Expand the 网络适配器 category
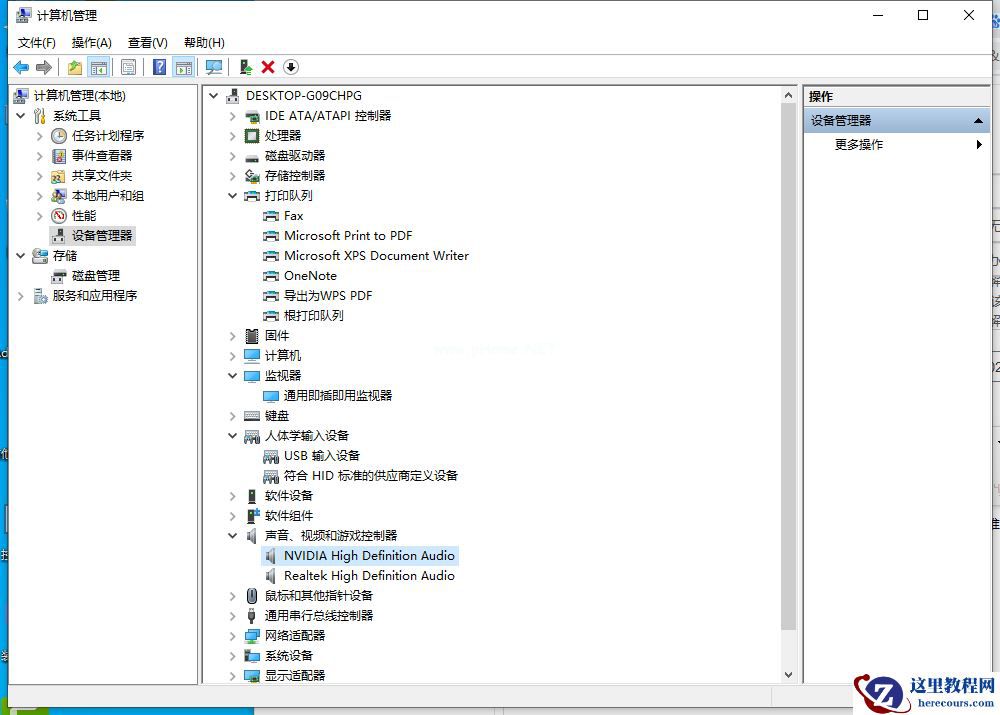Screen dimensions: 1000x715 point(232,635)
